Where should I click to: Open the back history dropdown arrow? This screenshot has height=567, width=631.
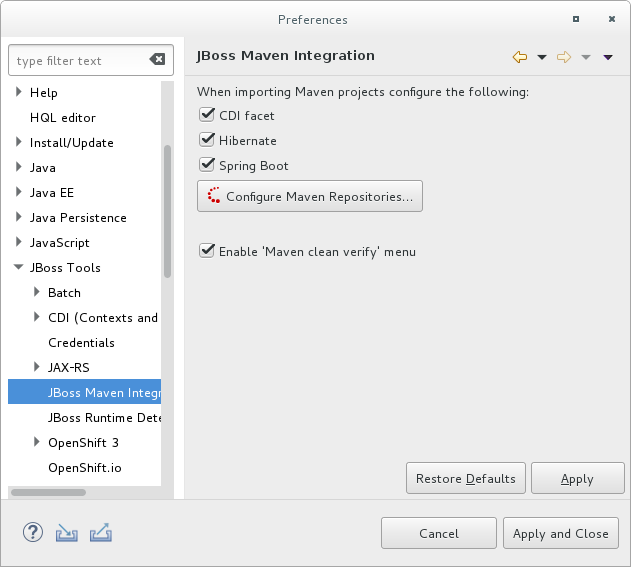(x=542, y=57)
